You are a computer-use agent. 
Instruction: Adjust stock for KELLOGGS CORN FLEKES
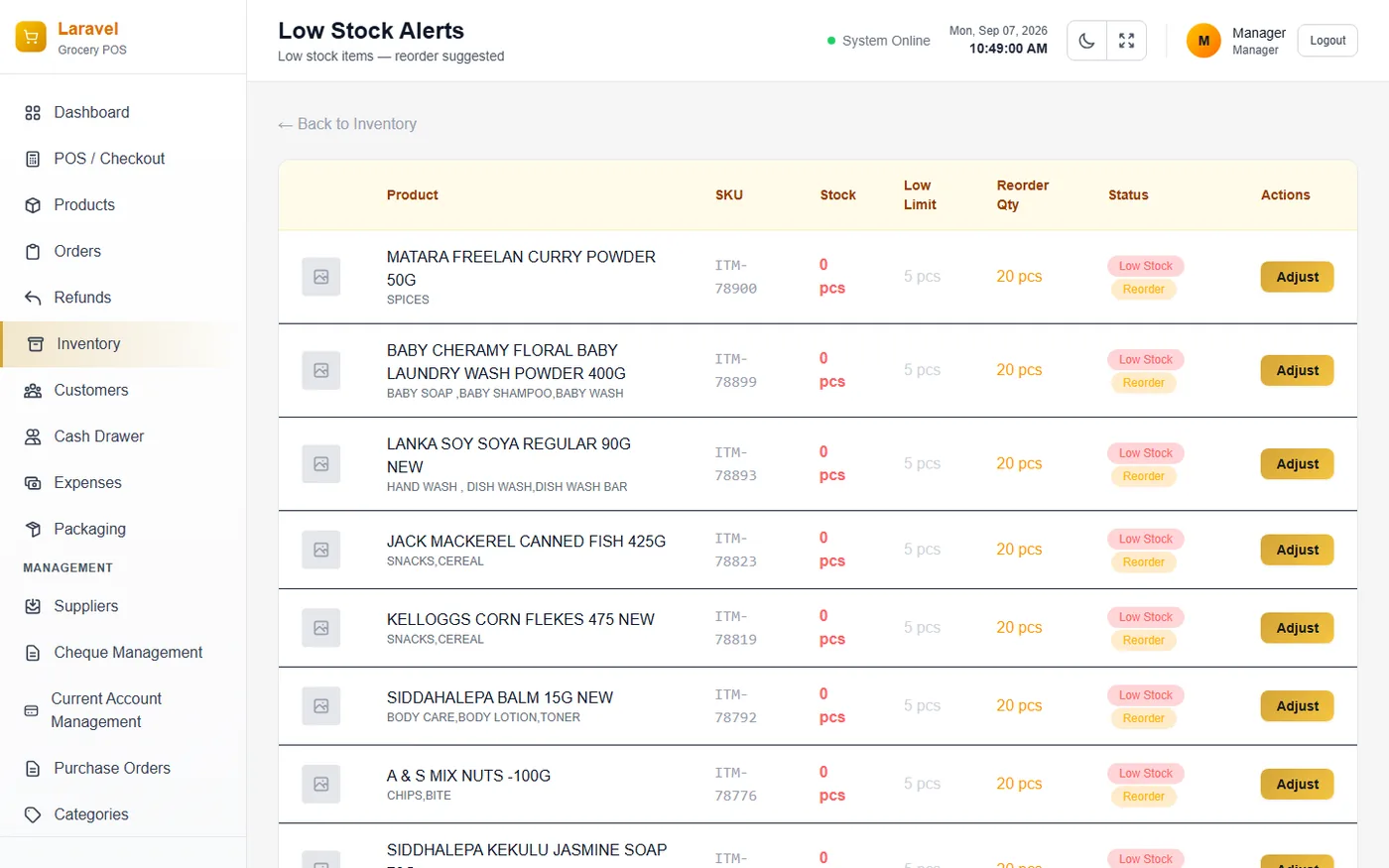(1297, 628)
